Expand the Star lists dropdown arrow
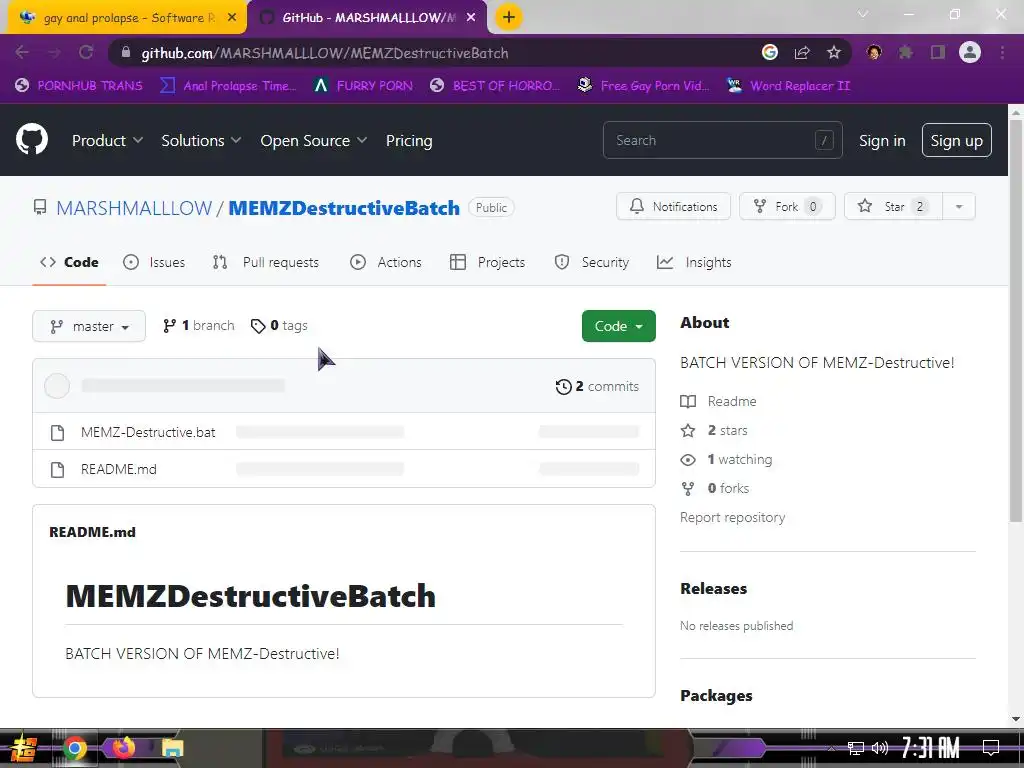This screenshot has width=1024, height=768. coord(959,206)
